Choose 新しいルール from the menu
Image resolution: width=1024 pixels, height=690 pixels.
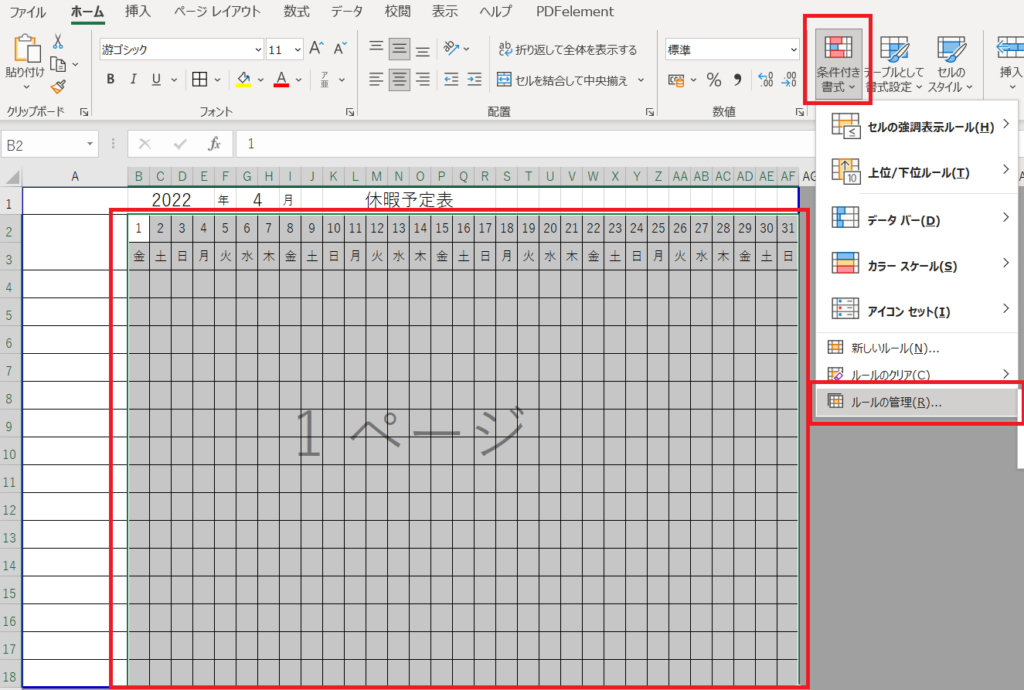click(894, 348)
